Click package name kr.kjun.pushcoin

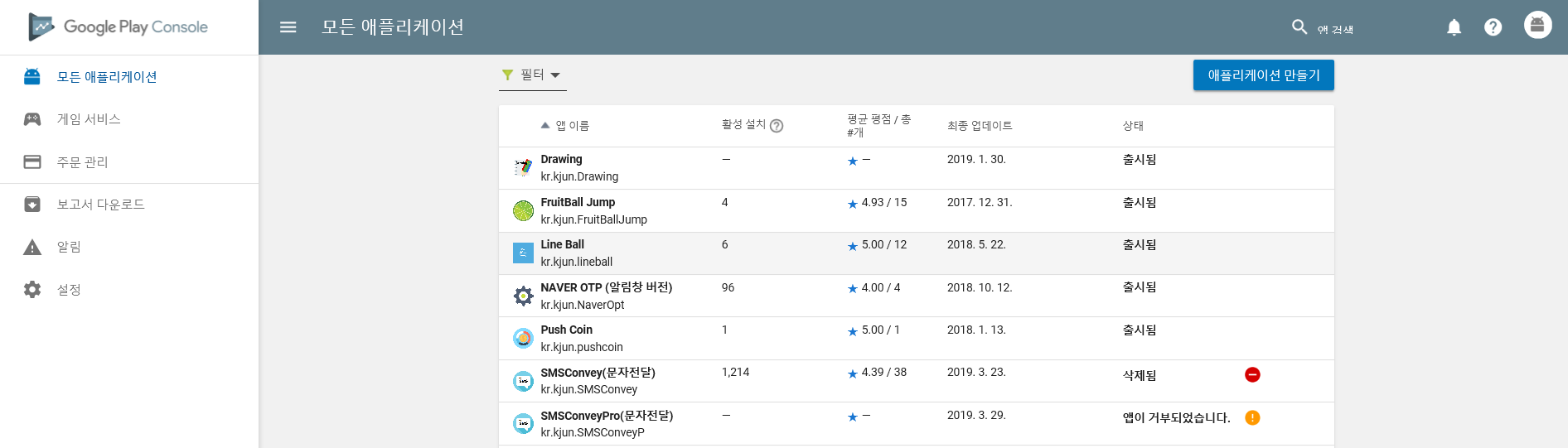pyautogui.click(x=582, y=347)
